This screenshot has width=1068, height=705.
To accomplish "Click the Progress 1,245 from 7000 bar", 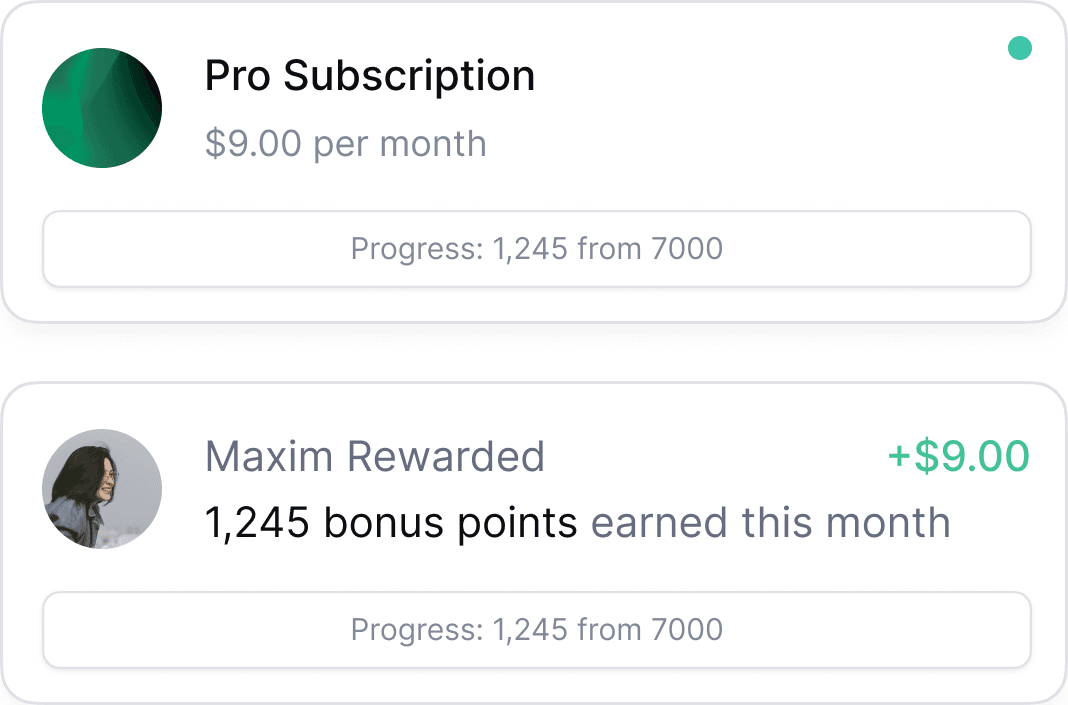I will (536, 248).
